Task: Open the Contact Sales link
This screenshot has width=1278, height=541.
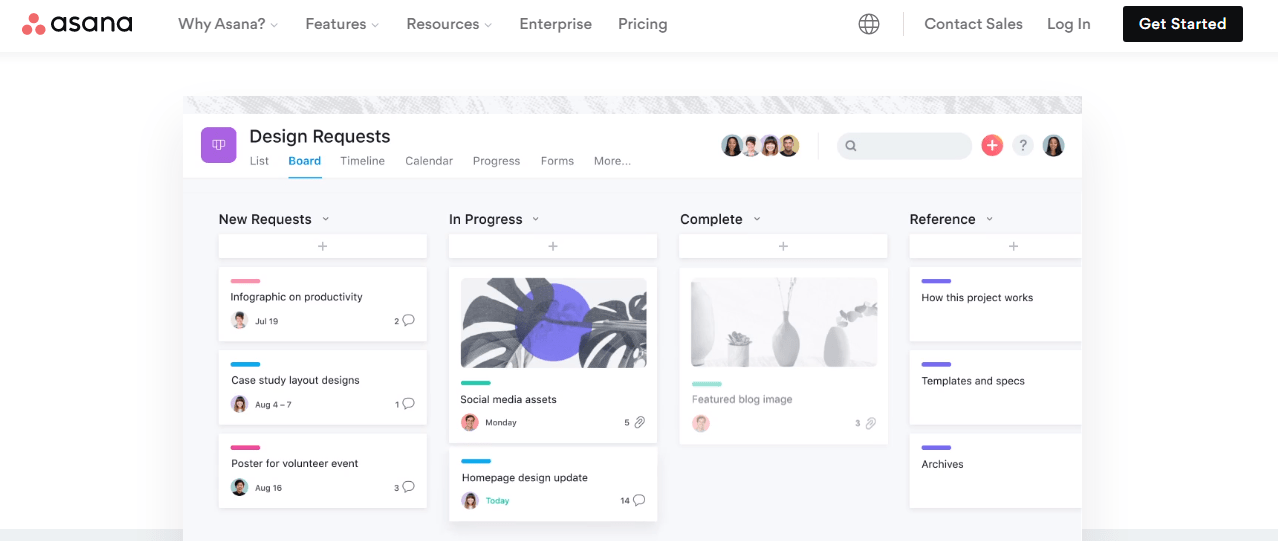Action: tap(973, 24)
